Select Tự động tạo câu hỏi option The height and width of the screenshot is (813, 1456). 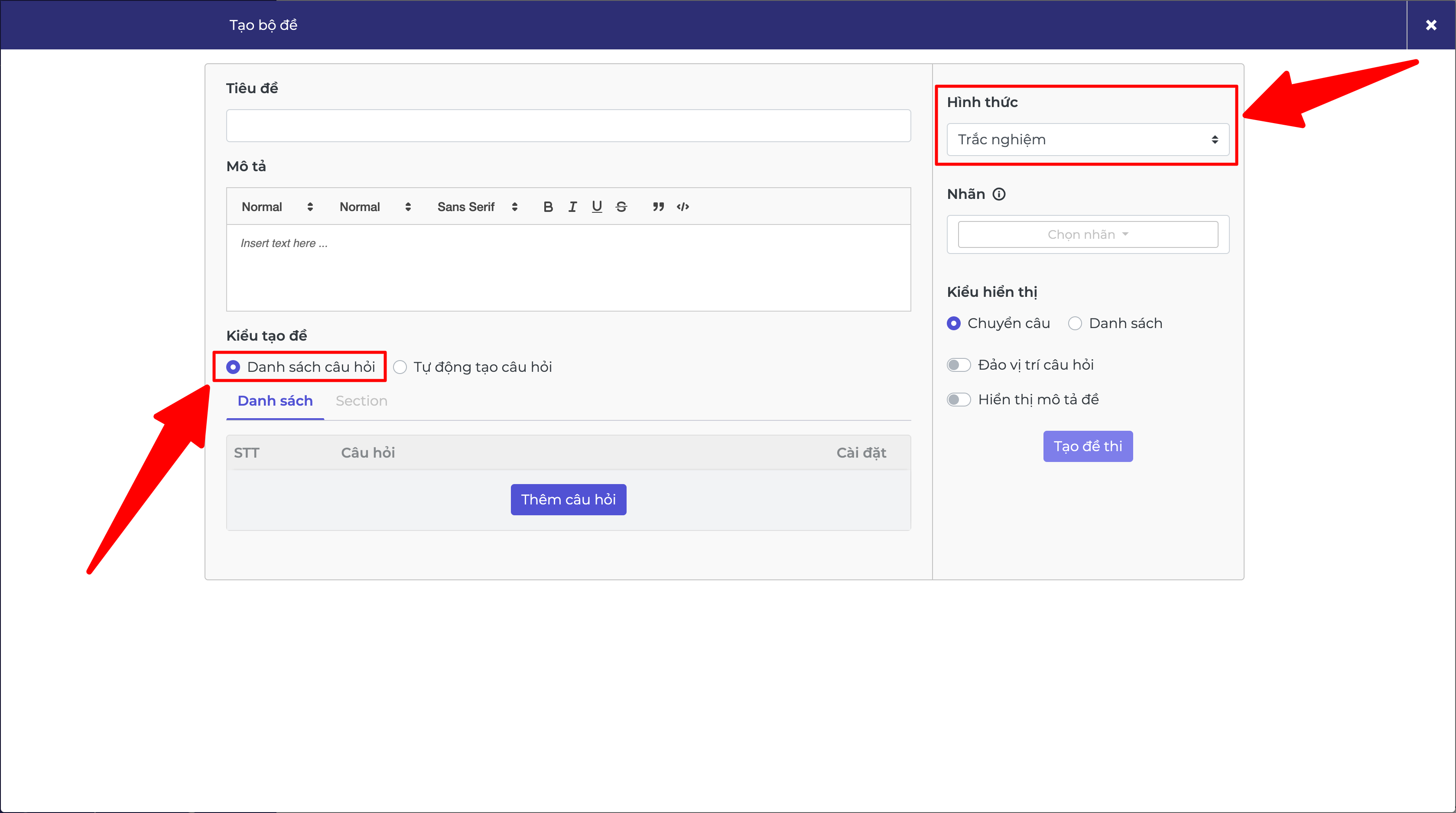point(400,367)
